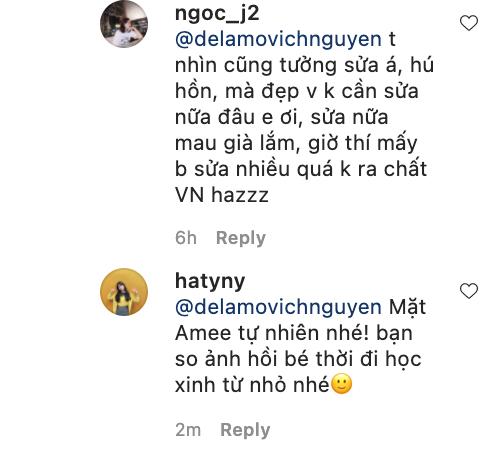Image resolution: width=490 pixels, height=458 pixels.
Task: Open the hatyny username link
Action: pyautogui.click(x=210, y=282)
